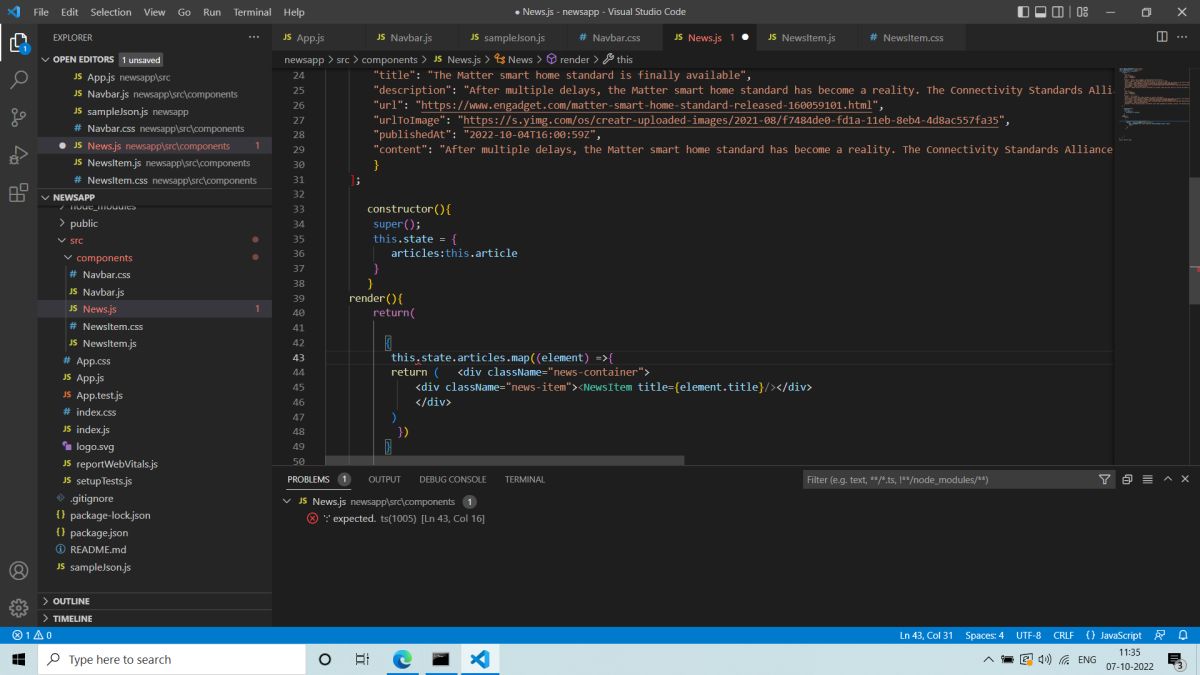The width and height of the screenshot is (1200, 675).
Task: Collapse the Open Editors section
Action: (155, 59)
